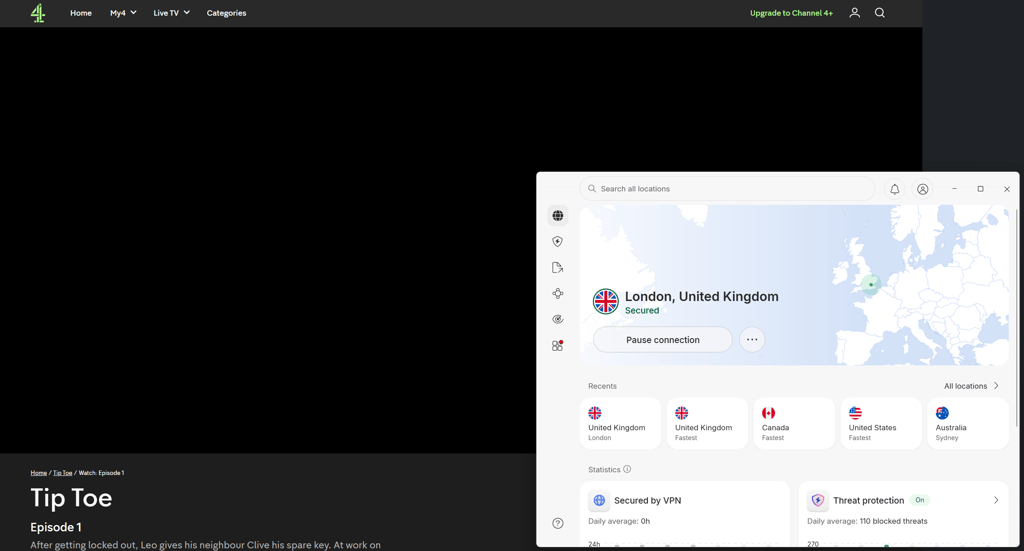Maximize the VPN window
Image resolution: width=1024 pixels, height=551 pixels.
[x=980, y=189]
